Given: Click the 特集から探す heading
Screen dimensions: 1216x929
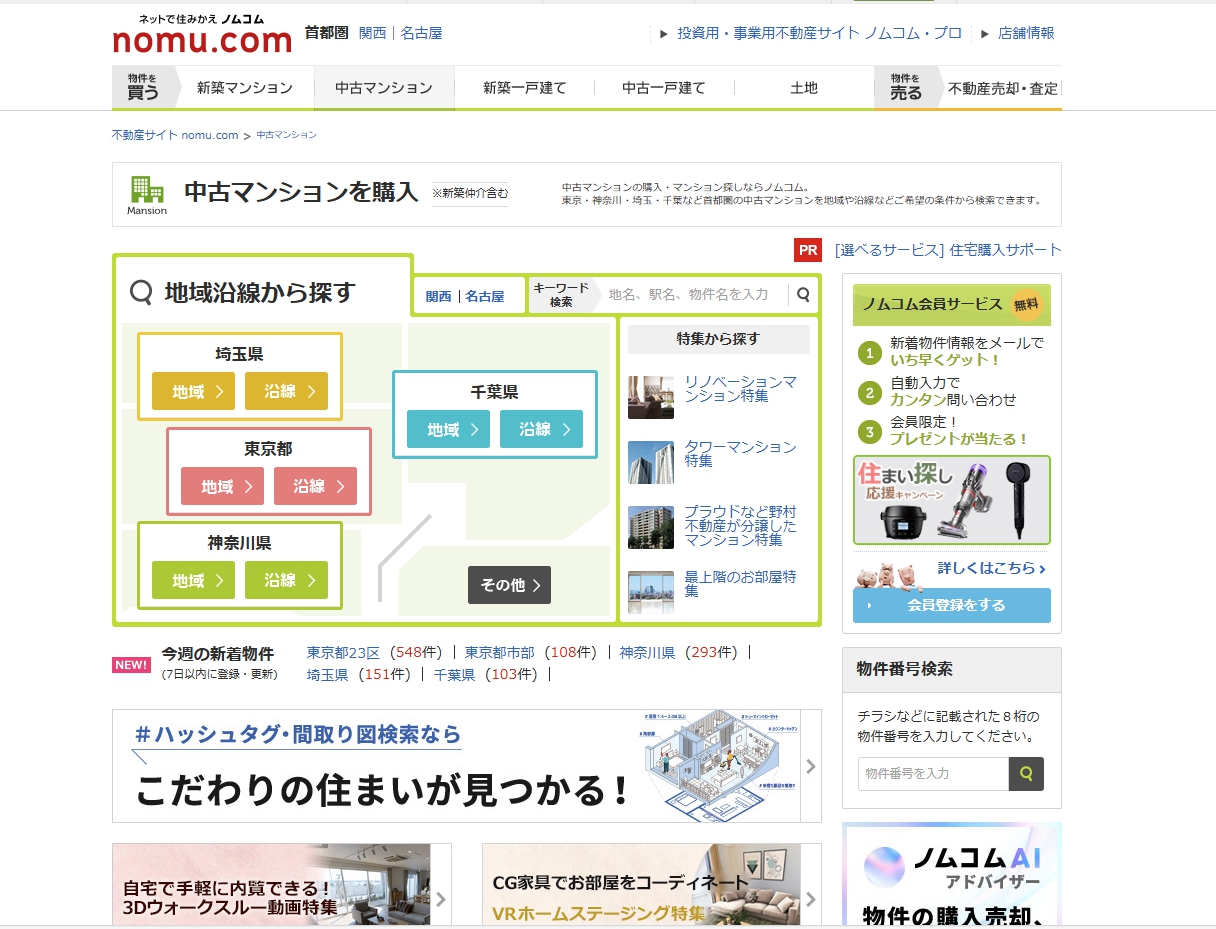Looking at the screenshot, I should click(x=718, y=339).
